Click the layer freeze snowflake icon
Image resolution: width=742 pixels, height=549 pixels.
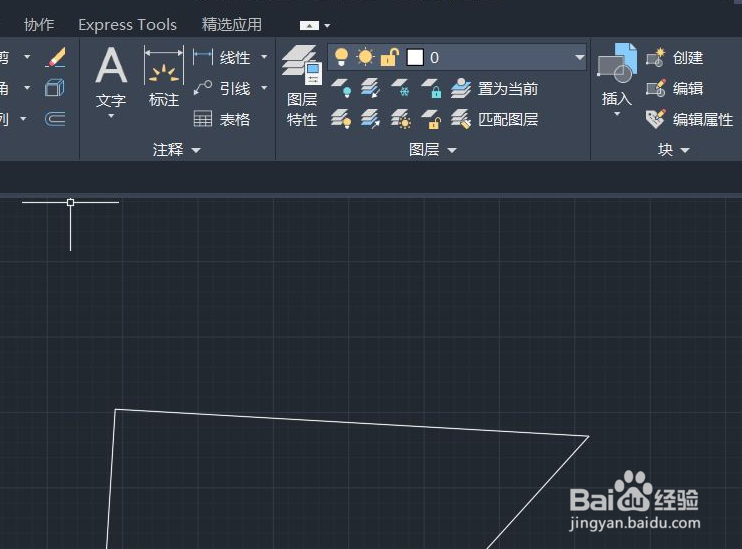(x=400, y=89)
